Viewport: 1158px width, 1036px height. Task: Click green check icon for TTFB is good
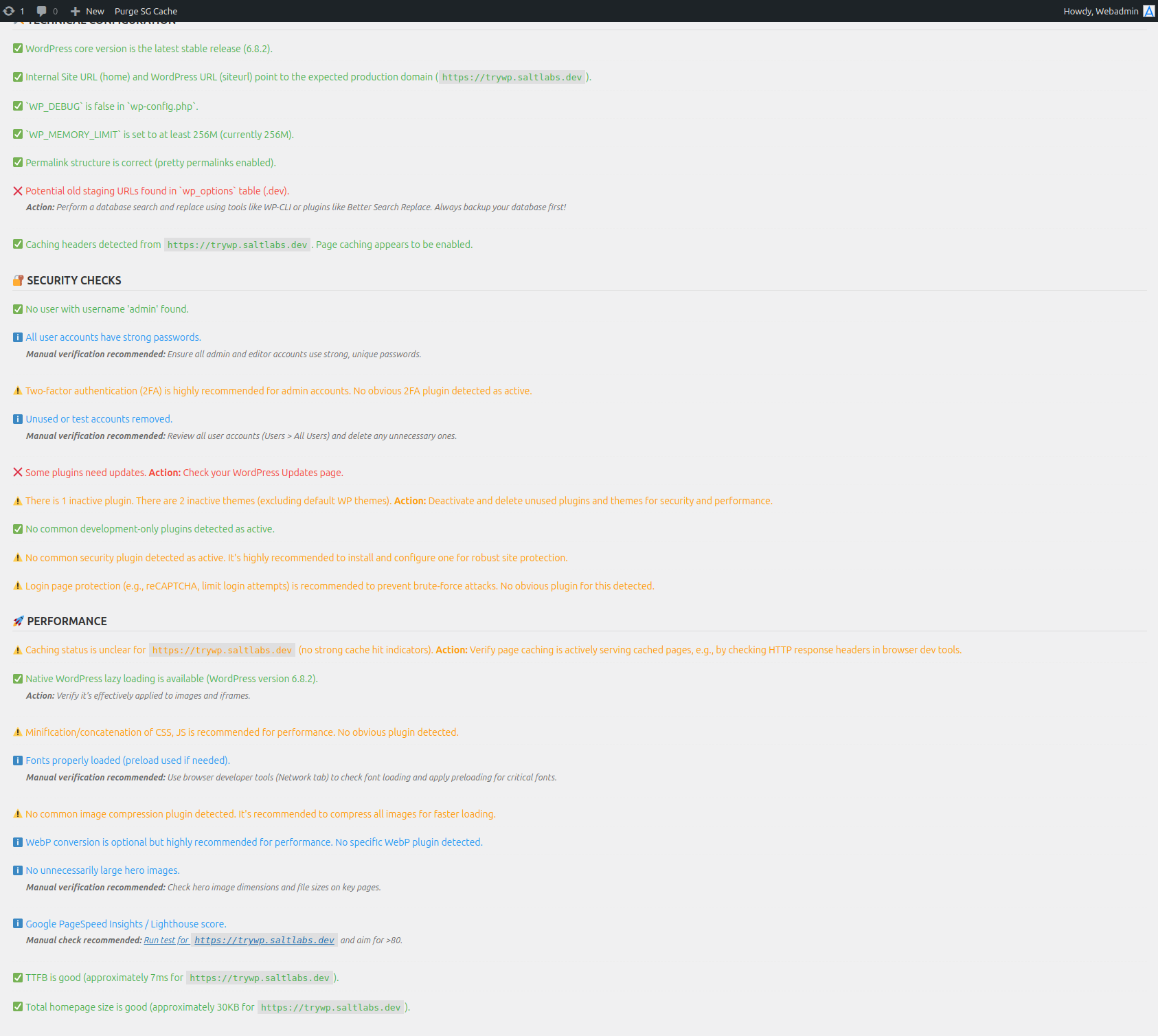click(x=18, y=978)
